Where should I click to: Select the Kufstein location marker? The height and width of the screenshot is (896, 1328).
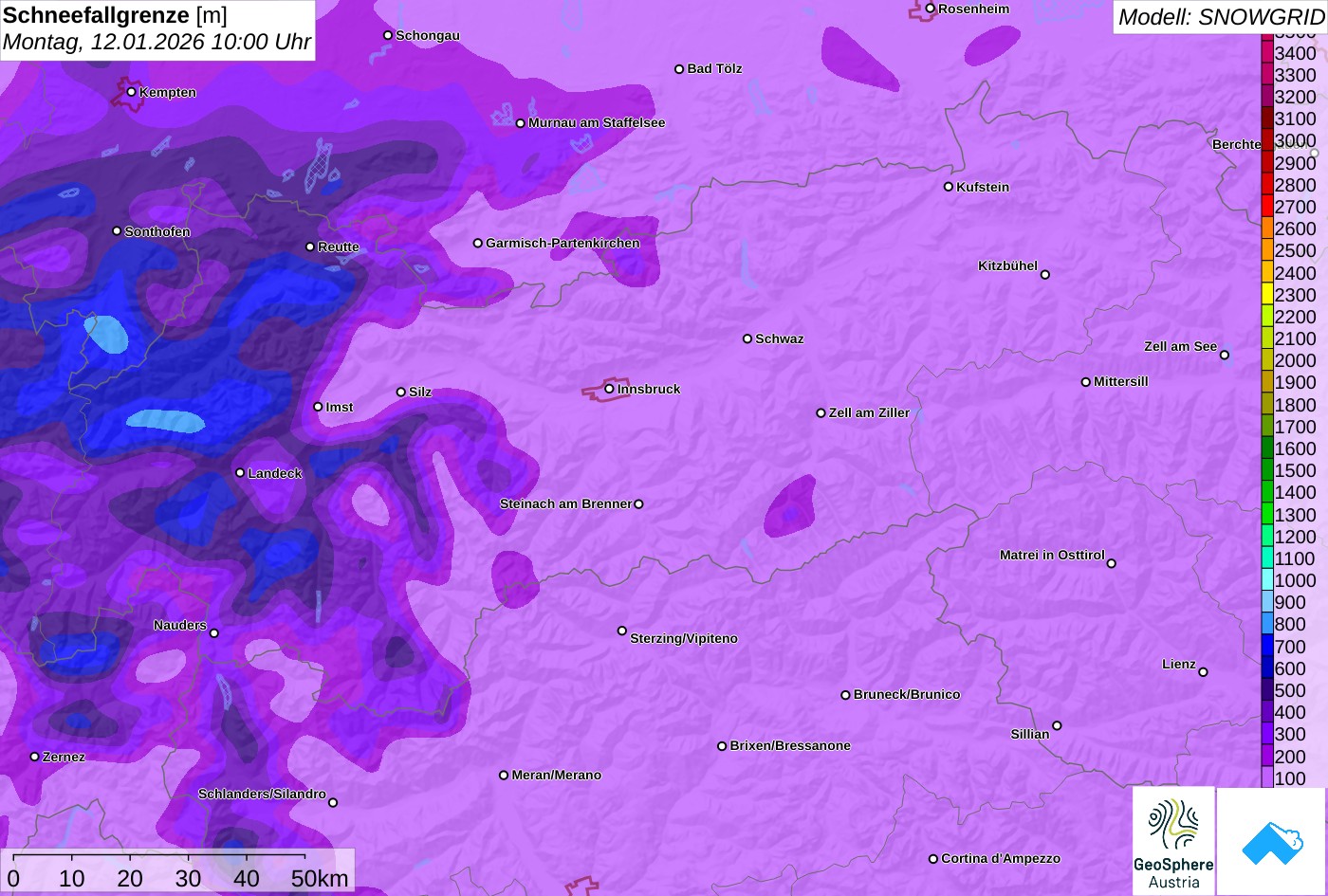[949, 187]
